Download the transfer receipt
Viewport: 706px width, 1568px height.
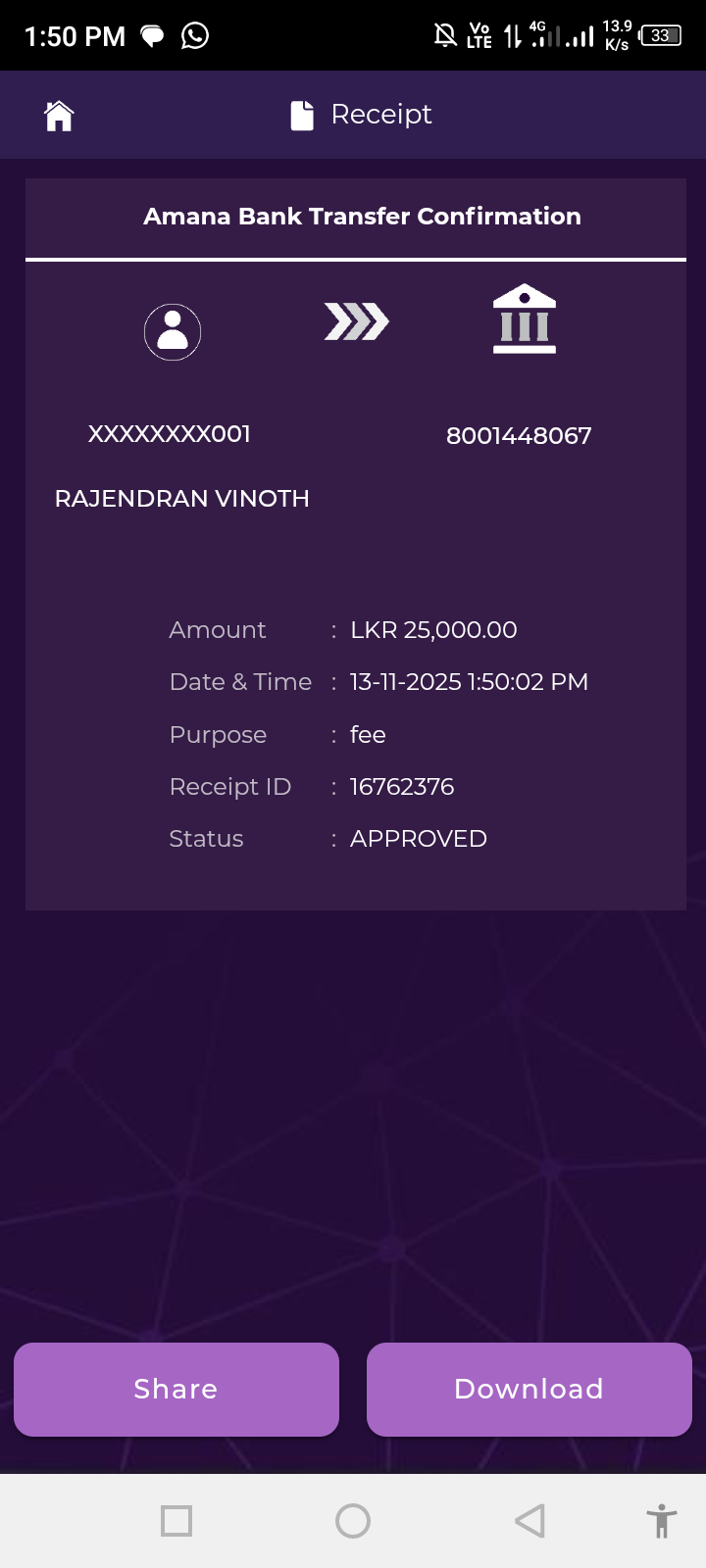click(x=529, y=1389)
